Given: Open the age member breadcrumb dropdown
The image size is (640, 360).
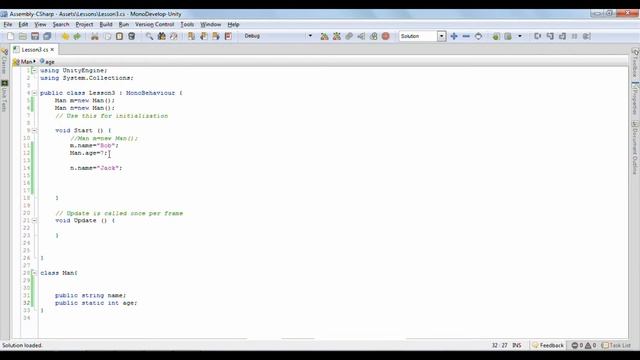Looking at the screenshot, I should pos(47,62).
